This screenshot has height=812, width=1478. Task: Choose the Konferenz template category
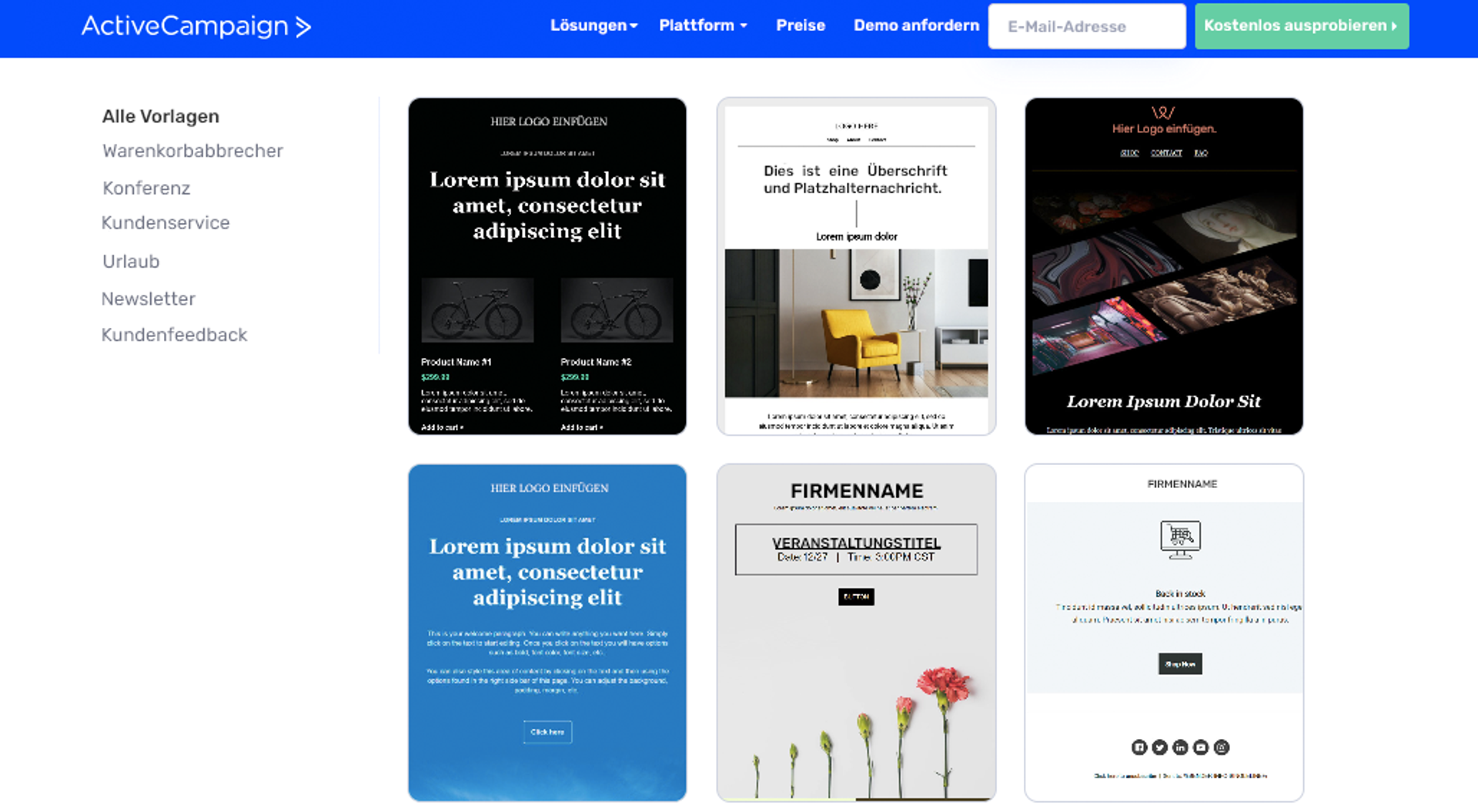(x=146, y=188)
